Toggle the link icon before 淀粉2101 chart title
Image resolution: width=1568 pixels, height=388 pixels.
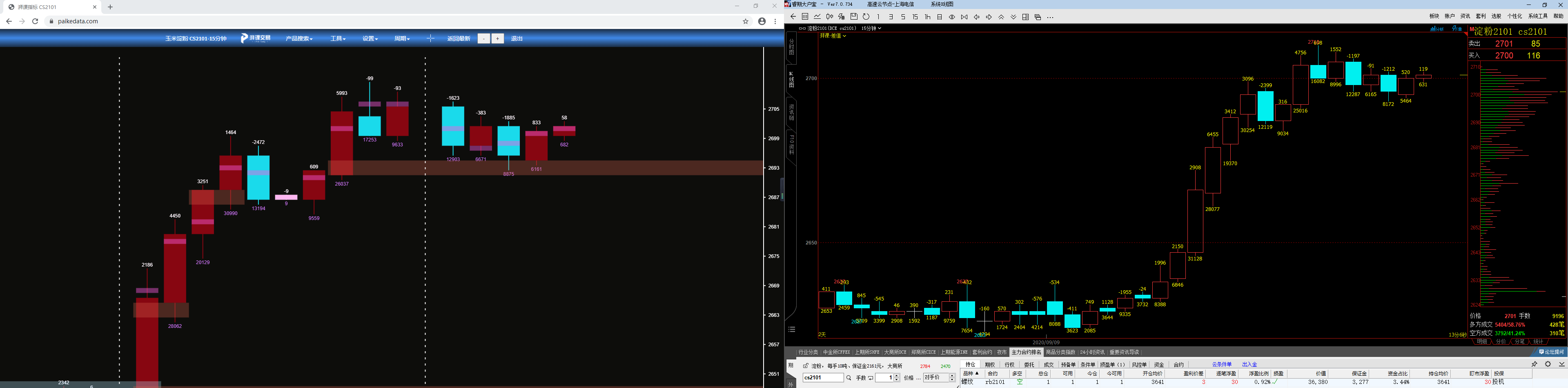pyautogui.click(x=802, y=28)
